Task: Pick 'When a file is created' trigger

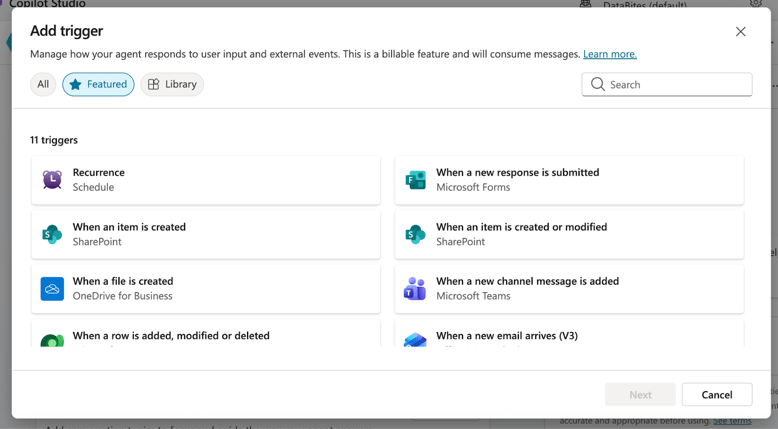Action: [206, 289]
